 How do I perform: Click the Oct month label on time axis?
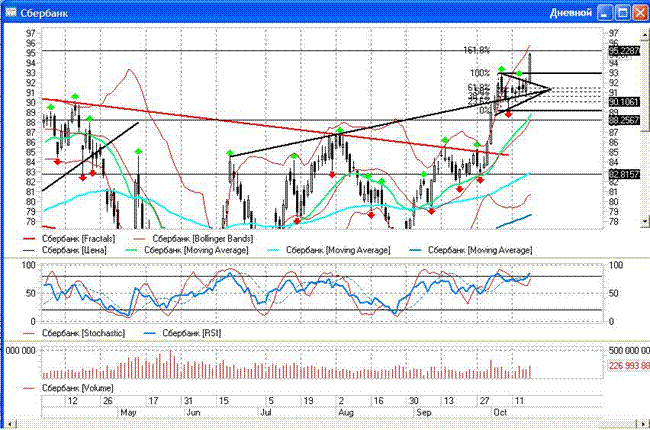click(500, 413)
